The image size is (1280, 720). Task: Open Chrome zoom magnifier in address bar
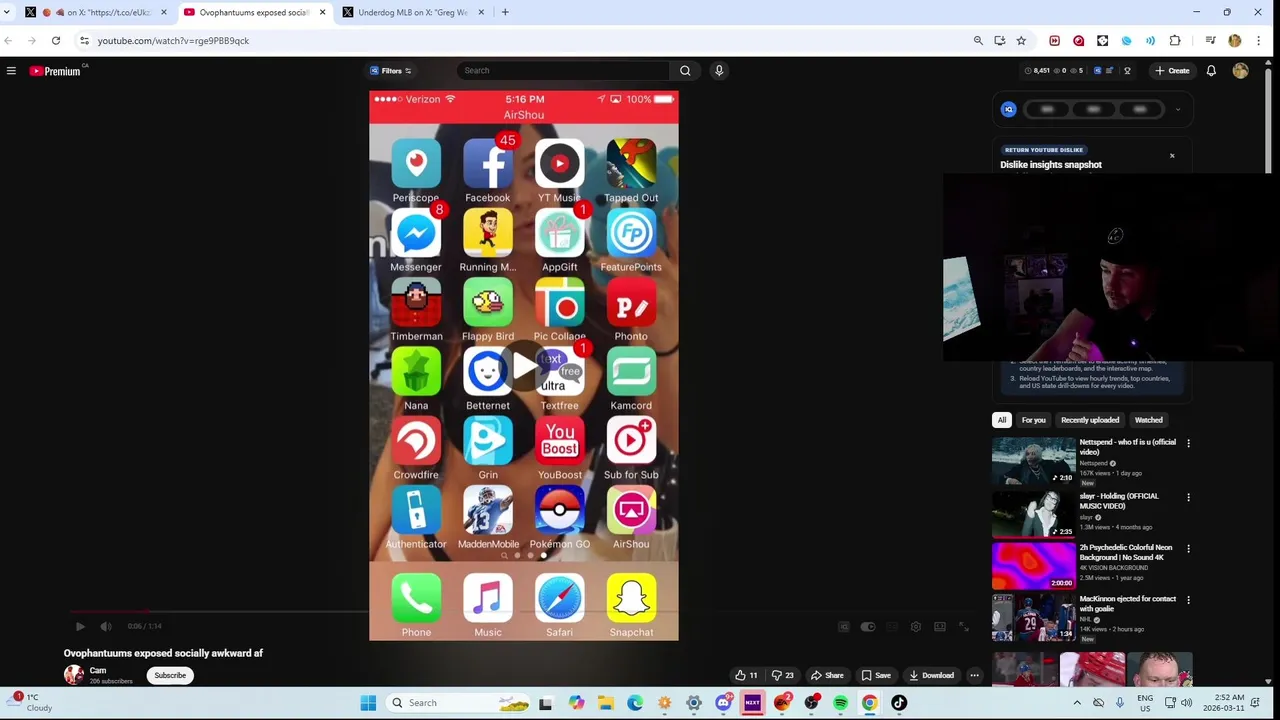coord(978,41)
